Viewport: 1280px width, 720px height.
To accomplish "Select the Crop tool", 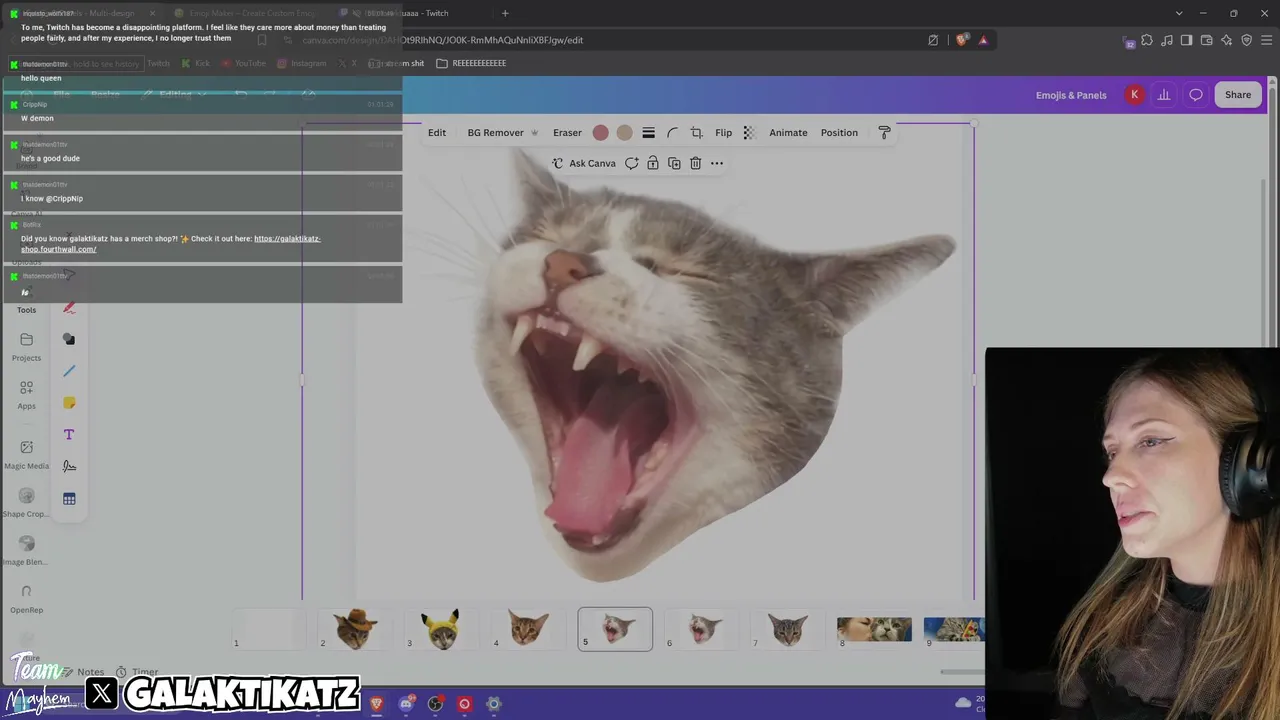I will [696, 132].
